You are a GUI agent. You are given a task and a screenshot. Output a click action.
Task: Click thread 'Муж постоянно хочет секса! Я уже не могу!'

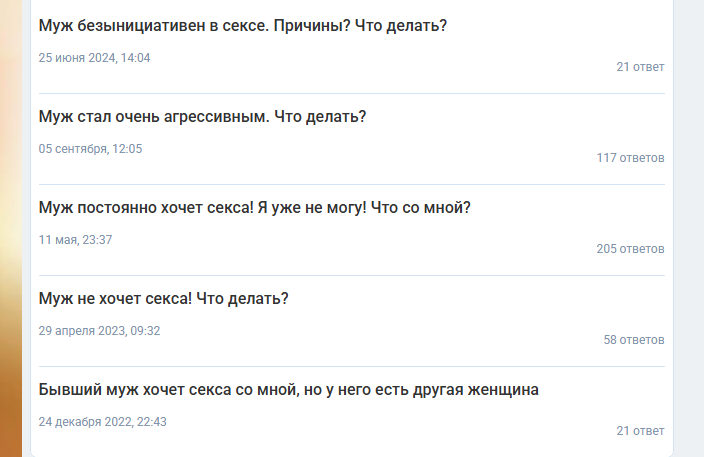click(x=254, y=208)
